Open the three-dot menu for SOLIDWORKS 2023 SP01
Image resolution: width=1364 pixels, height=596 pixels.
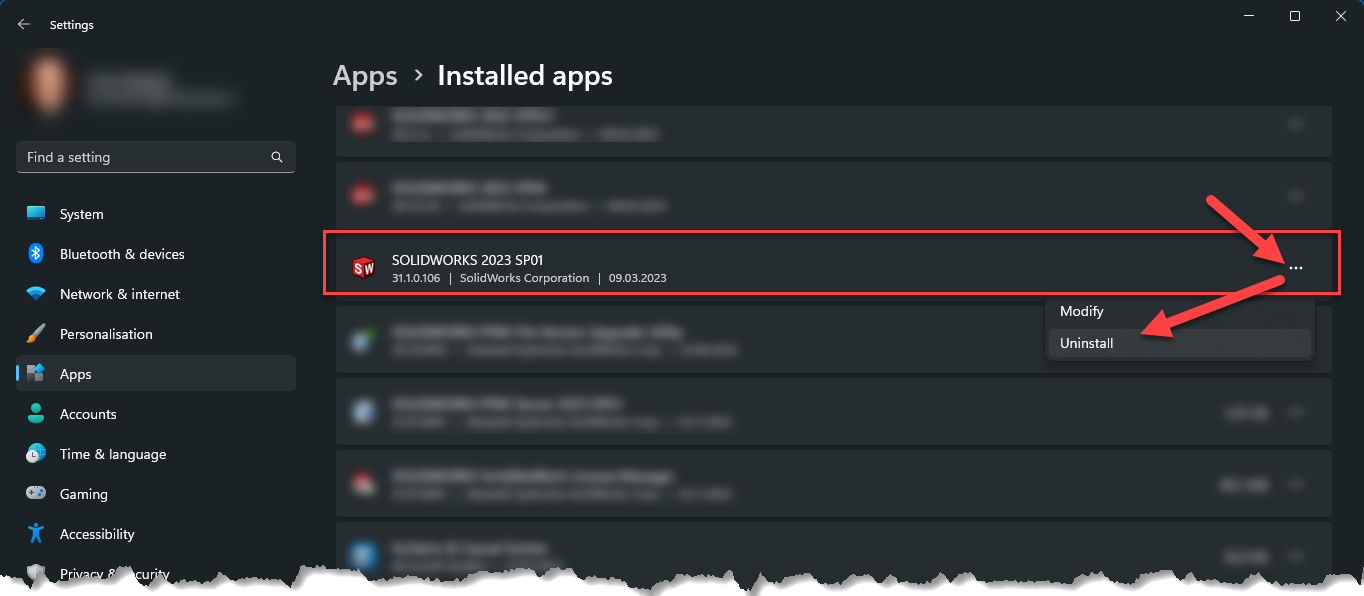1296,268
